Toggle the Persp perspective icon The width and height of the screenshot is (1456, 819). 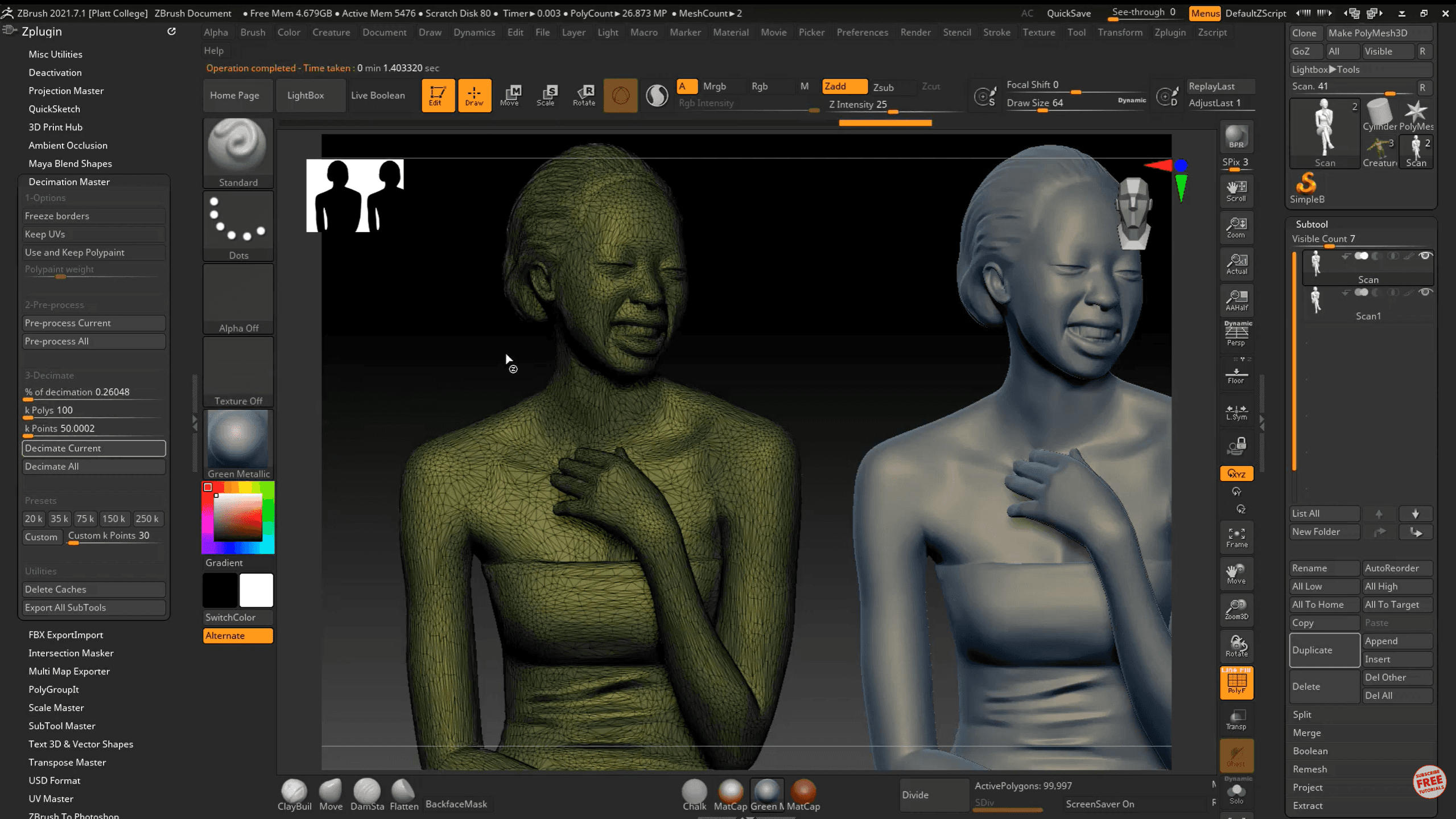point(1236,334)
